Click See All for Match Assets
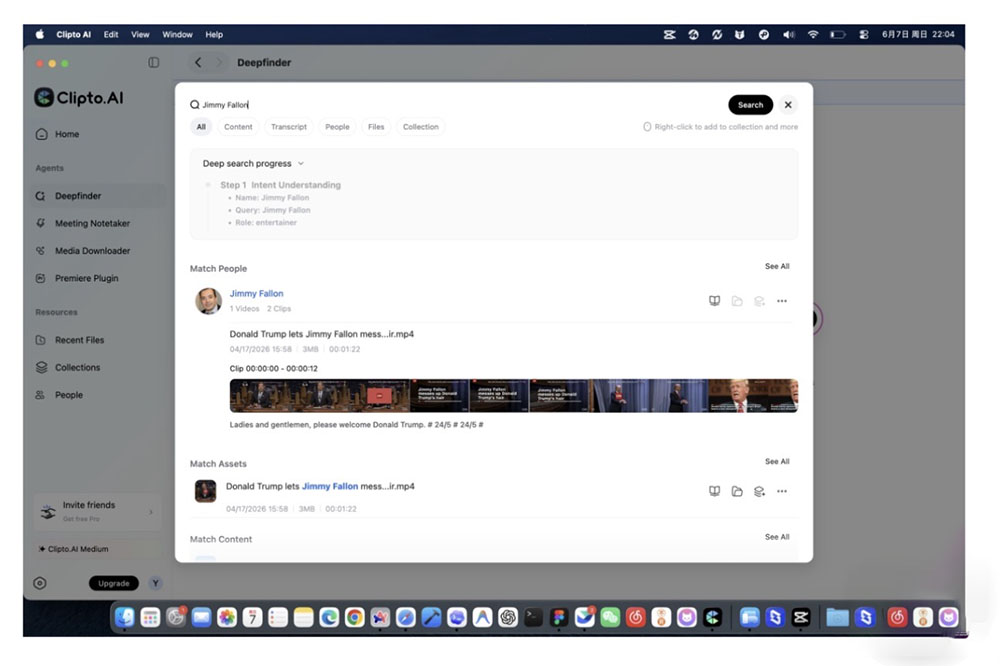The width and height of the screenshot is (1000, 666). point(777,461)
